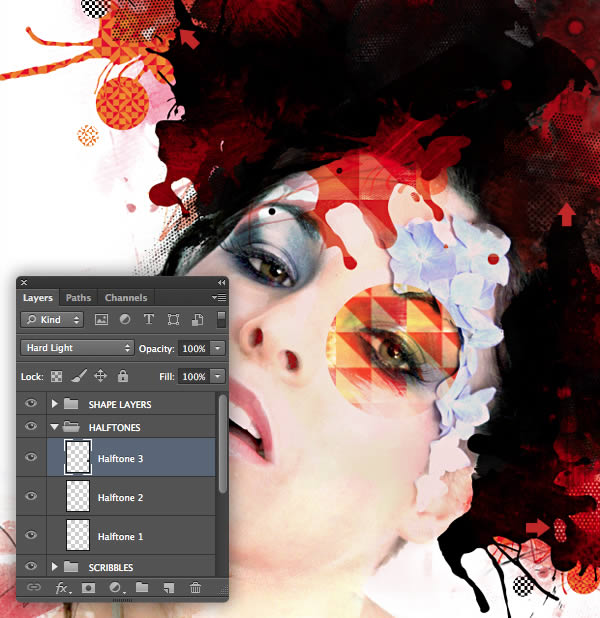Viewport: 600px width, 618px height.
Task: Select the SHAPE LAYERS group name
Action: point(120,405)
